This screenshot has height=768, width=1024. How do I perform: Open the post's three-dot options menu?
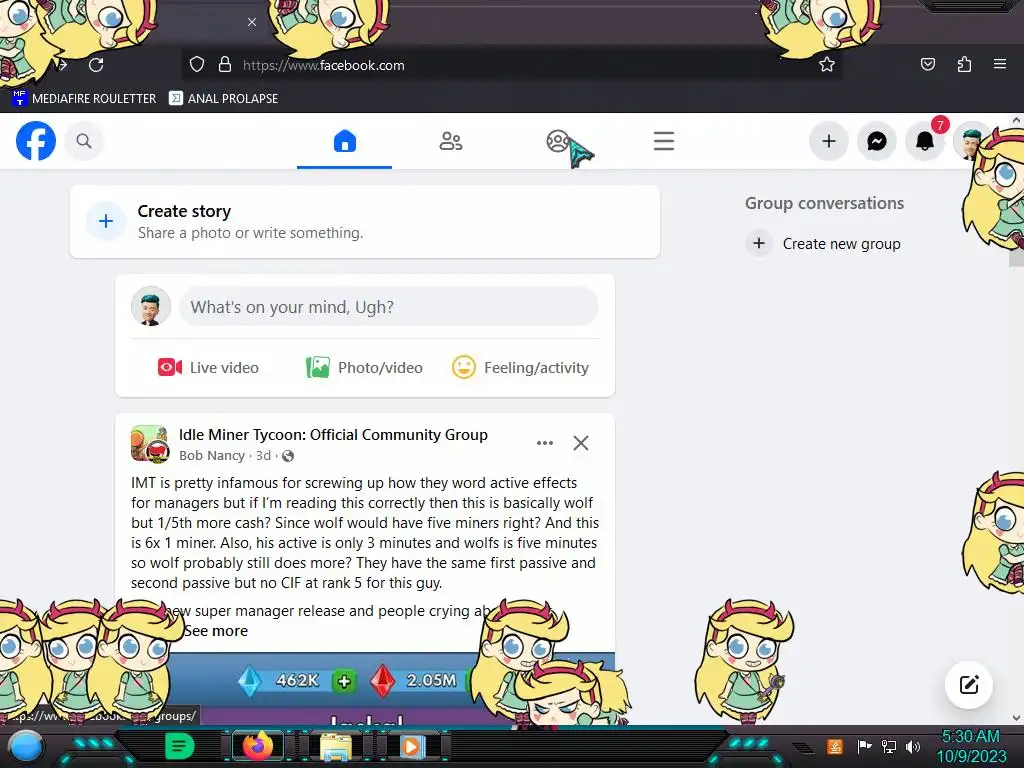[x=545, y=443]
